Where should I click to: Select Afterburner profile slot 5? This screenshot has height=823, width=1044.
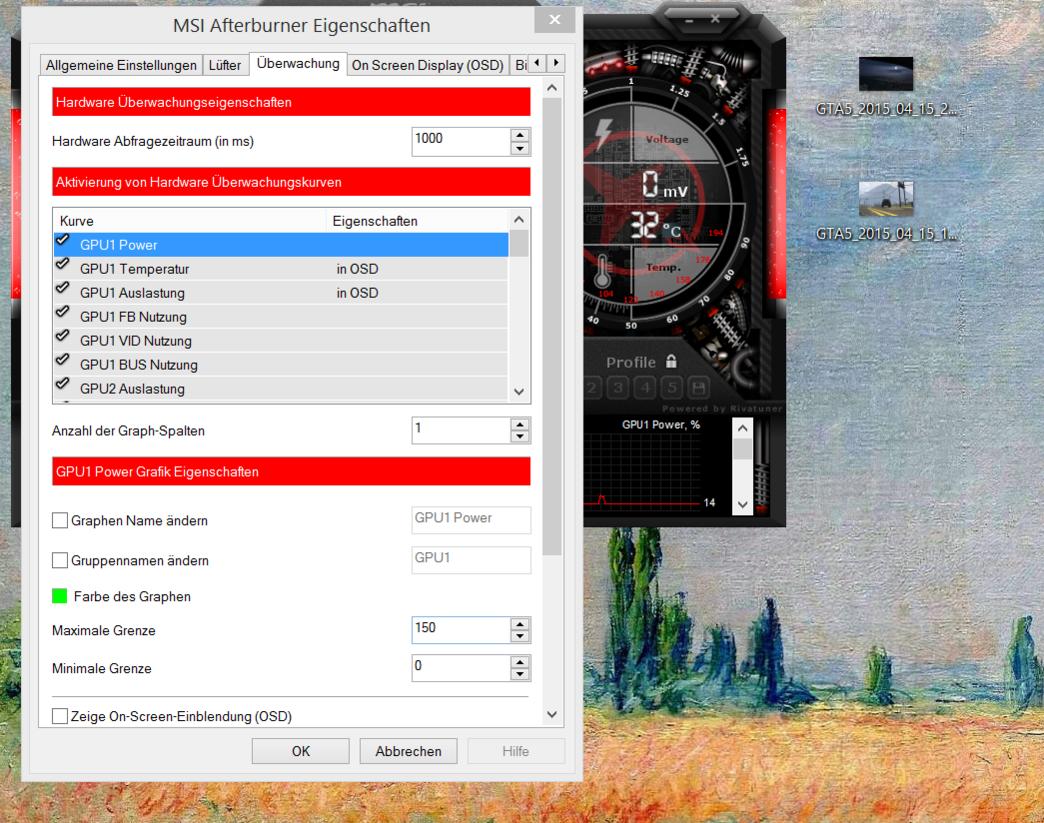(672, 388)
